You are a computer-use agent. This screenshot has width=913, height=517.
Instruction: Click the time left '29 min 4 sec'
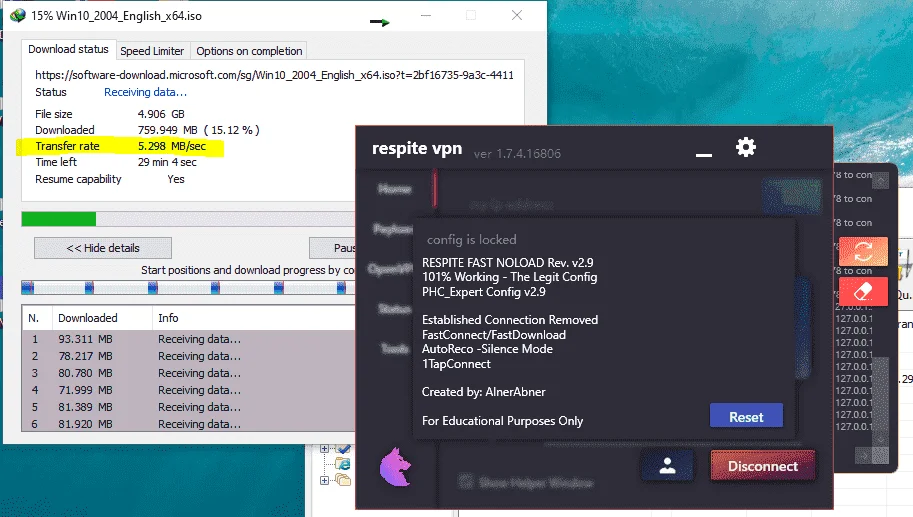pos(167,162)
